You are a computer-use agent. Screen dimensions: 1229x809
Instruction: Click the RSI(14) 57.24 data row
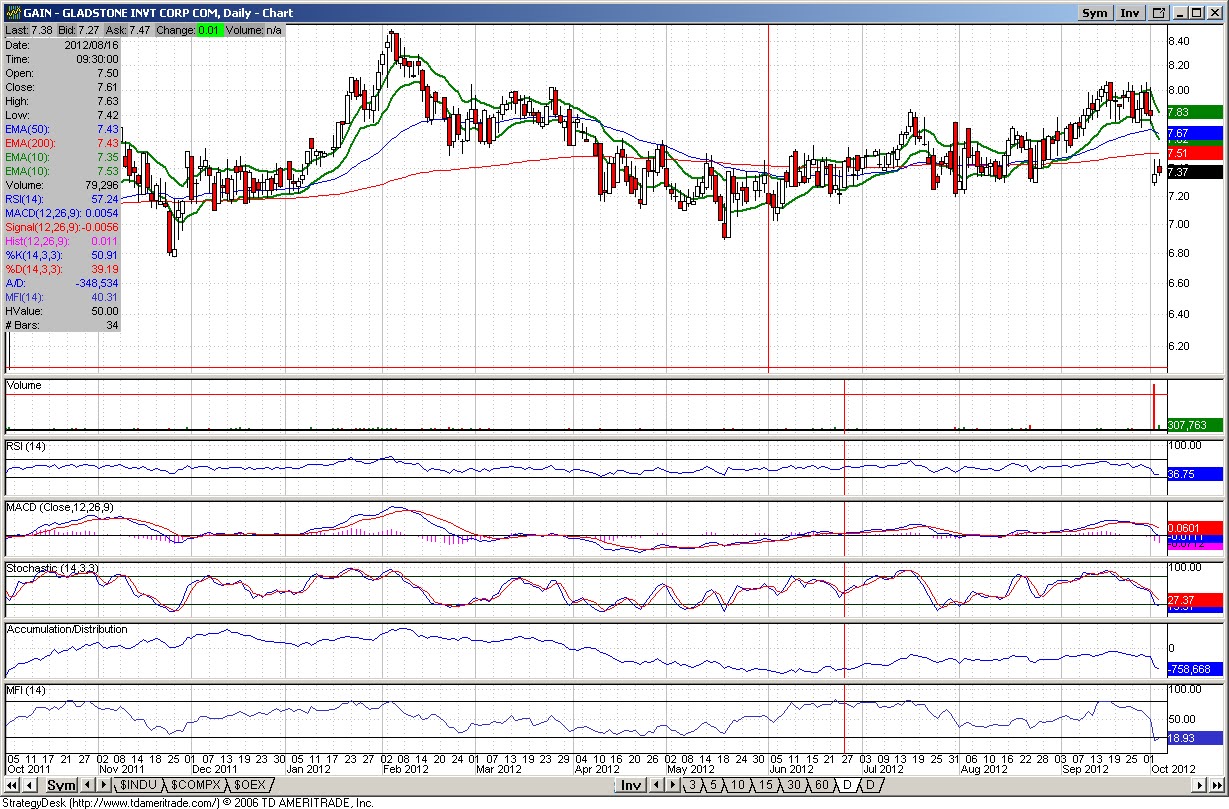click(x=62, y=199)
